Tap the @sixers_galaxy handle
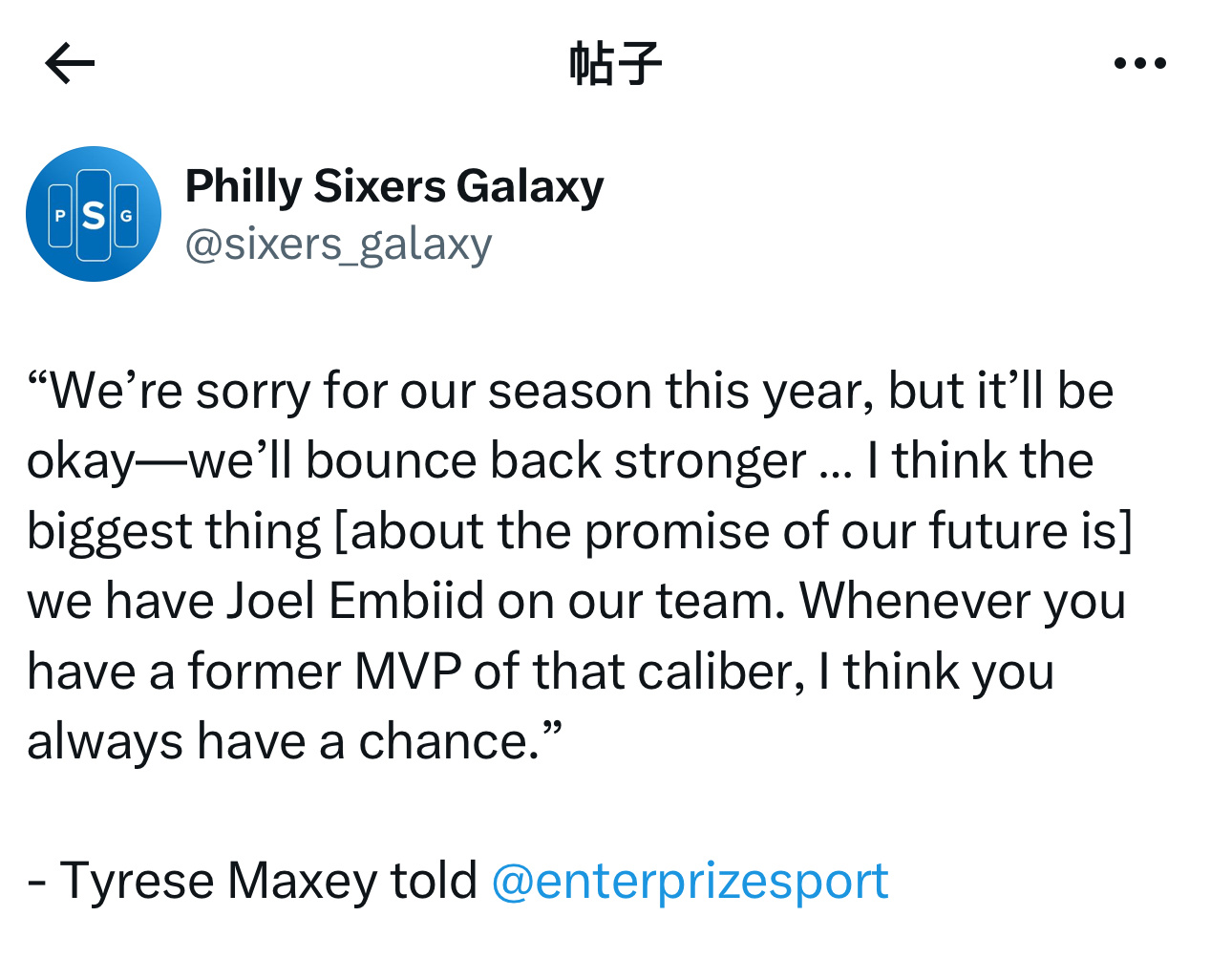Screen dimensions: 1232x959 (x=338, y=245)
